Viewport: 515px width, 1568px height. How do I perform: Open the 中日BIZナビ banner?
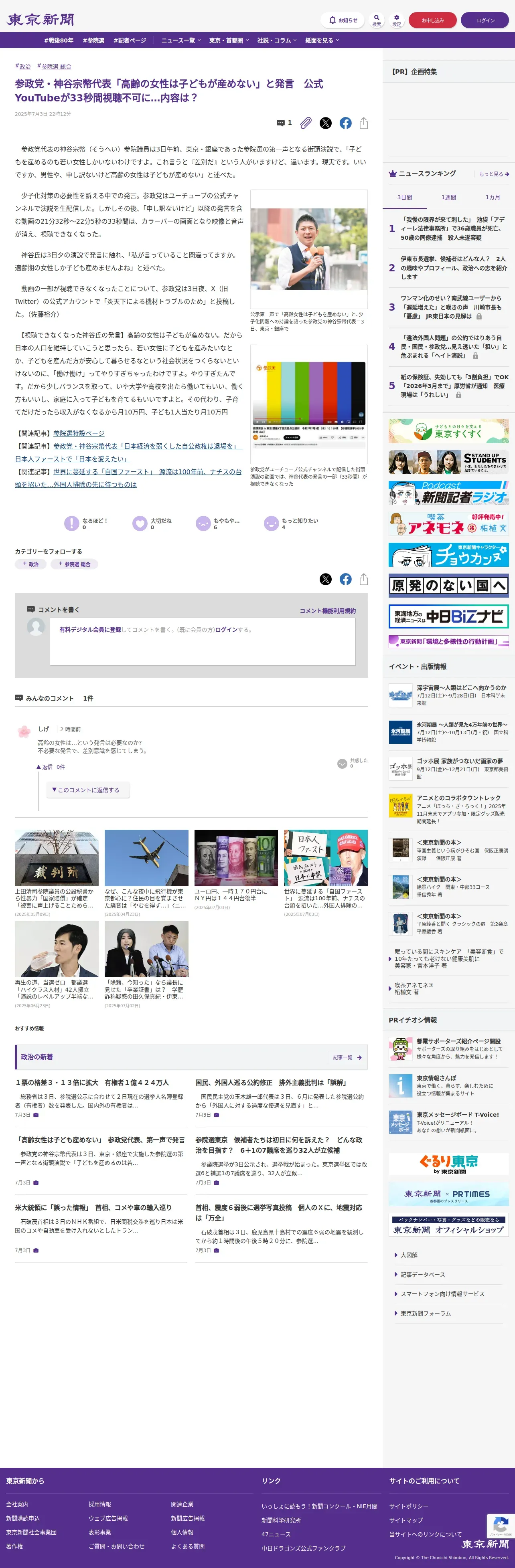point(448,616)
